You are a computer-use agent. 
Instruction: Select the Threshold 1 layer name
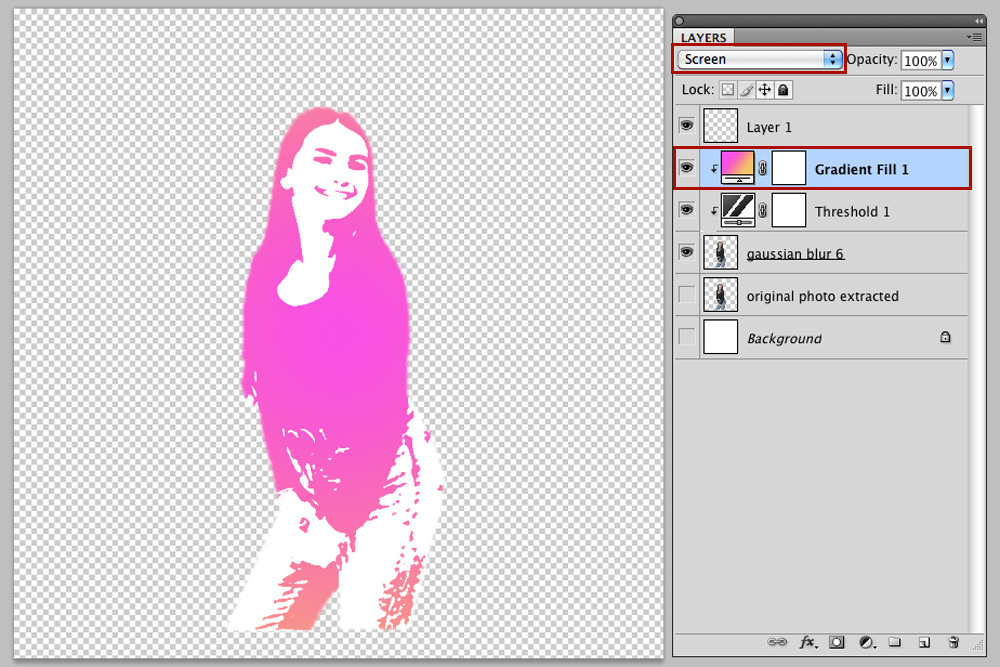tap(852, 212)
